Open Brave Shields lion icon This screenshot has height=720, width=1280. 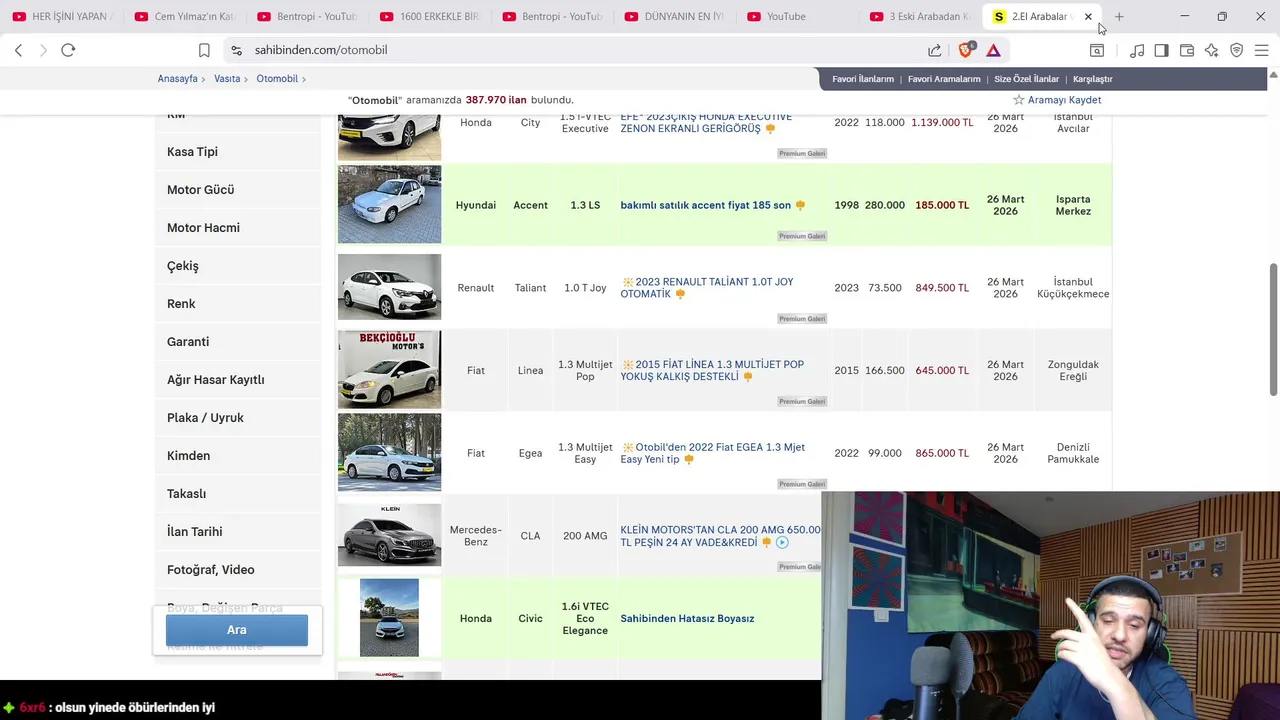(966, 50)
